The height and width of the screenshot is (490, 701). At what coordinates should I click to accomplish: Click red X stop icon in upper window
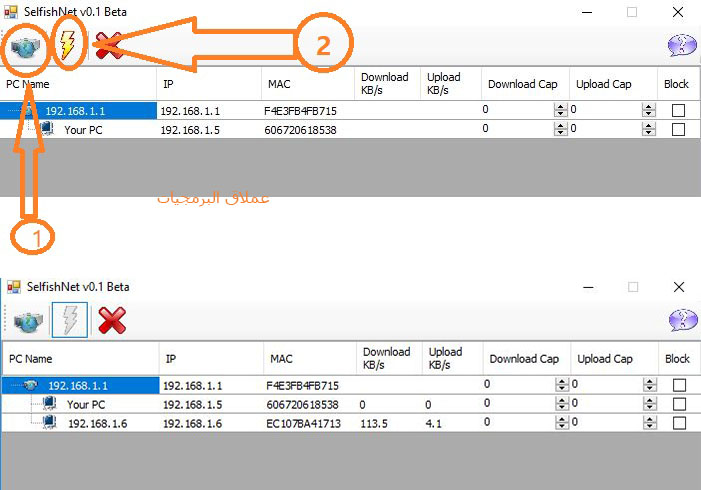tap(108, 46)
